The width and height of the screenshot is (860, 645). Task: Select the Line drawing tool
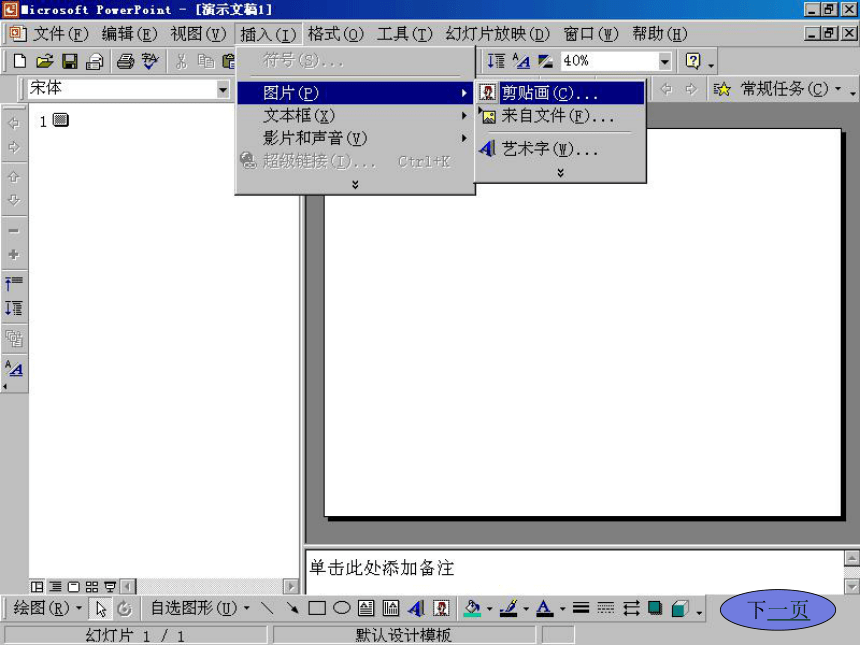(267, 608)
